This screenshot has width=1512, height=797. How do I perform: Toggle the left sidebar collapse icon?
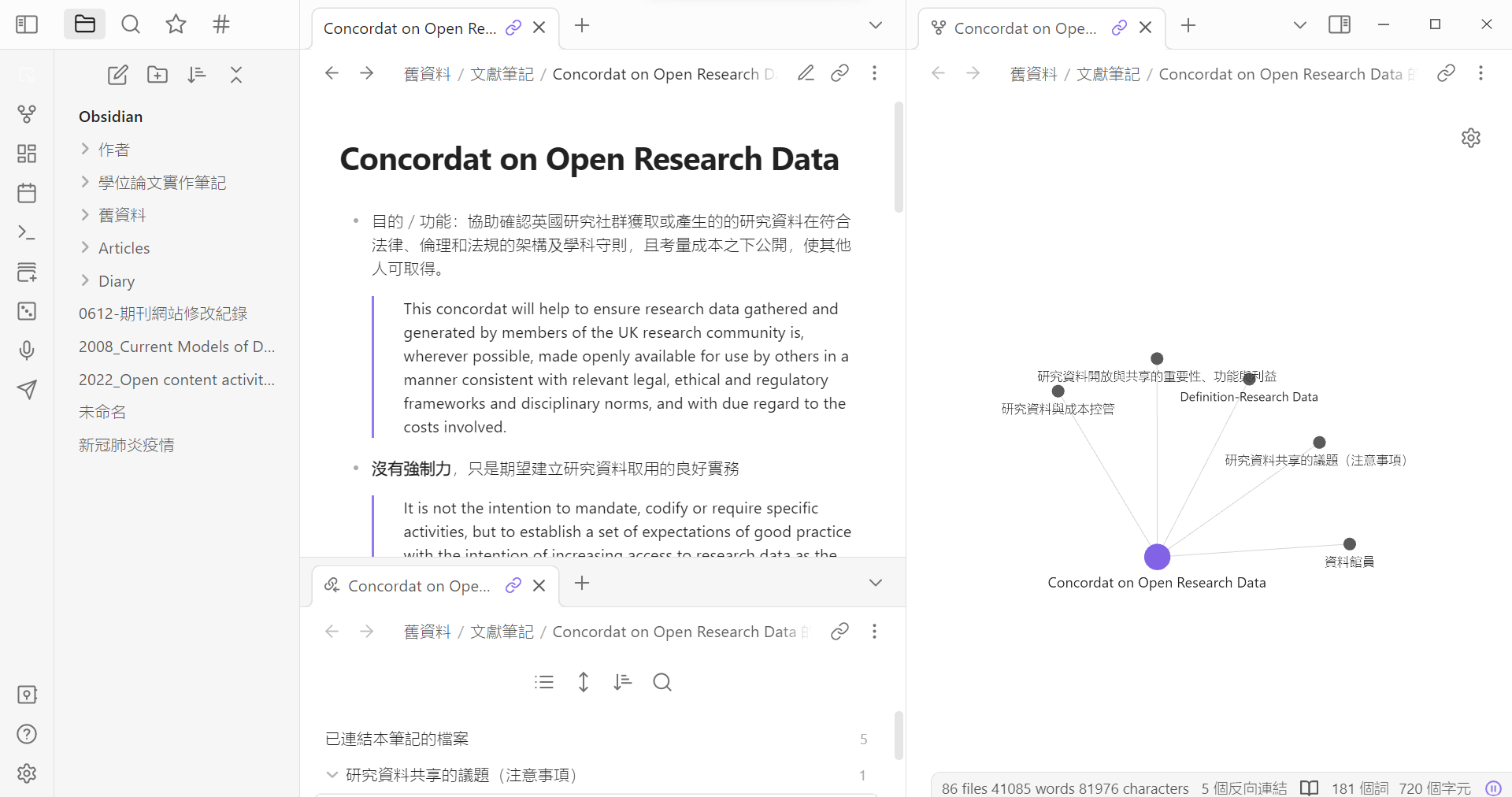pos(27,24)
